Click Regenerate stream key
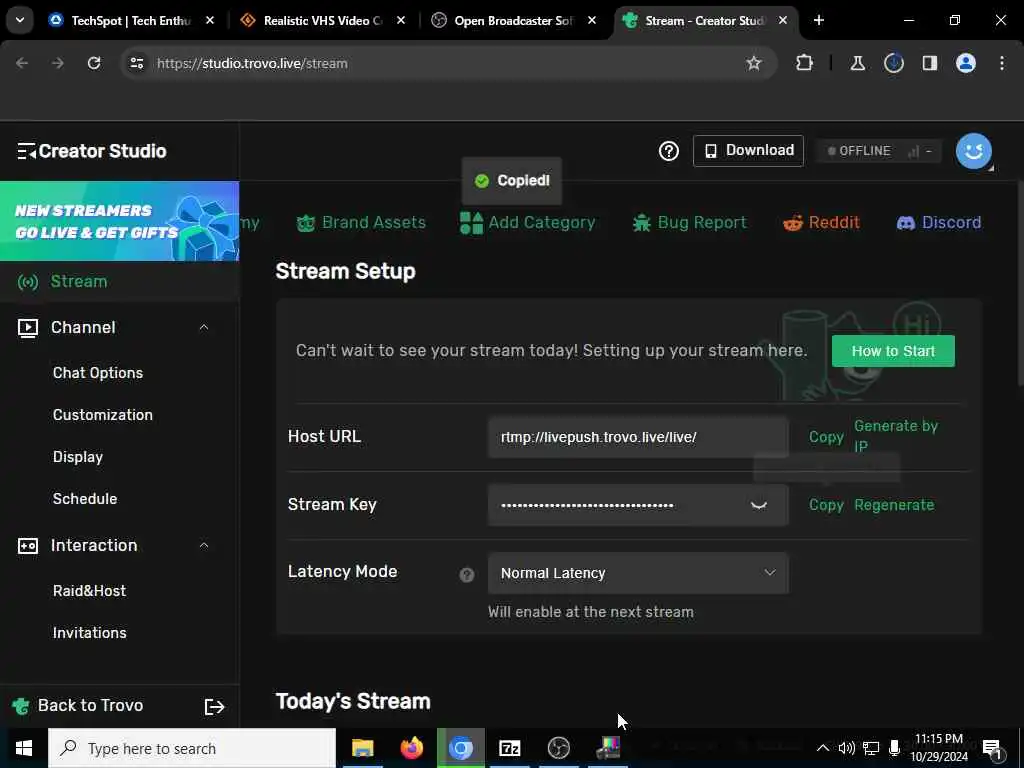Viewport: 1024px width, 768px height. click(894, 505)
